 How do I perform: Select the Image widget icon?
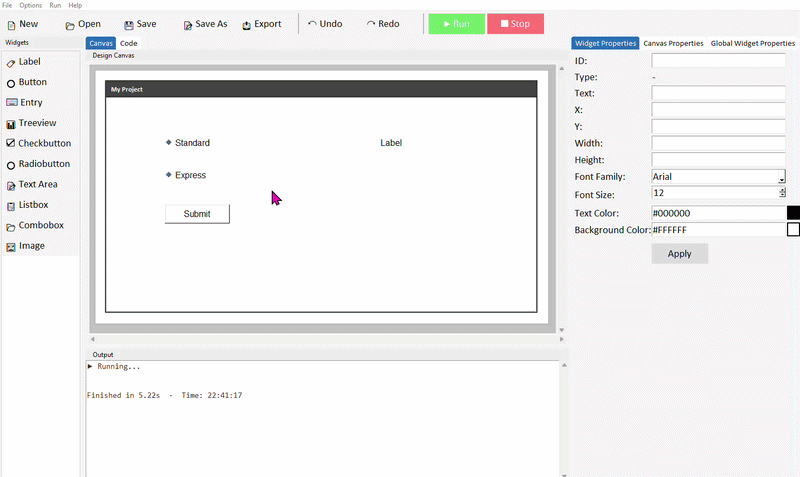[x=11, y=247]
